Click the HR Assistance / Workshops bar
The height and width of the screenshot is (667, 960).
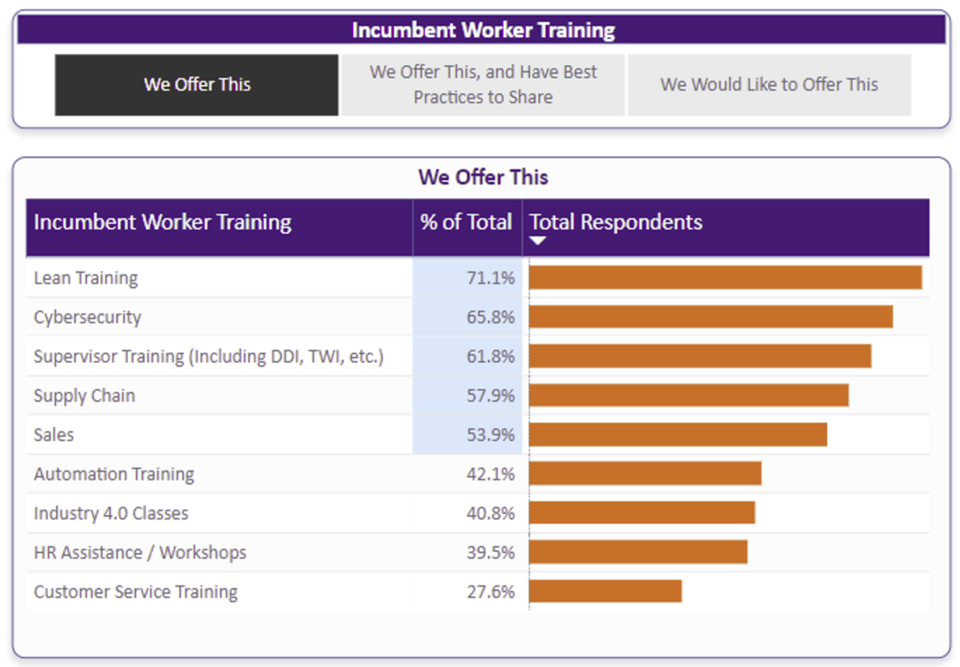tap(638, 552)
